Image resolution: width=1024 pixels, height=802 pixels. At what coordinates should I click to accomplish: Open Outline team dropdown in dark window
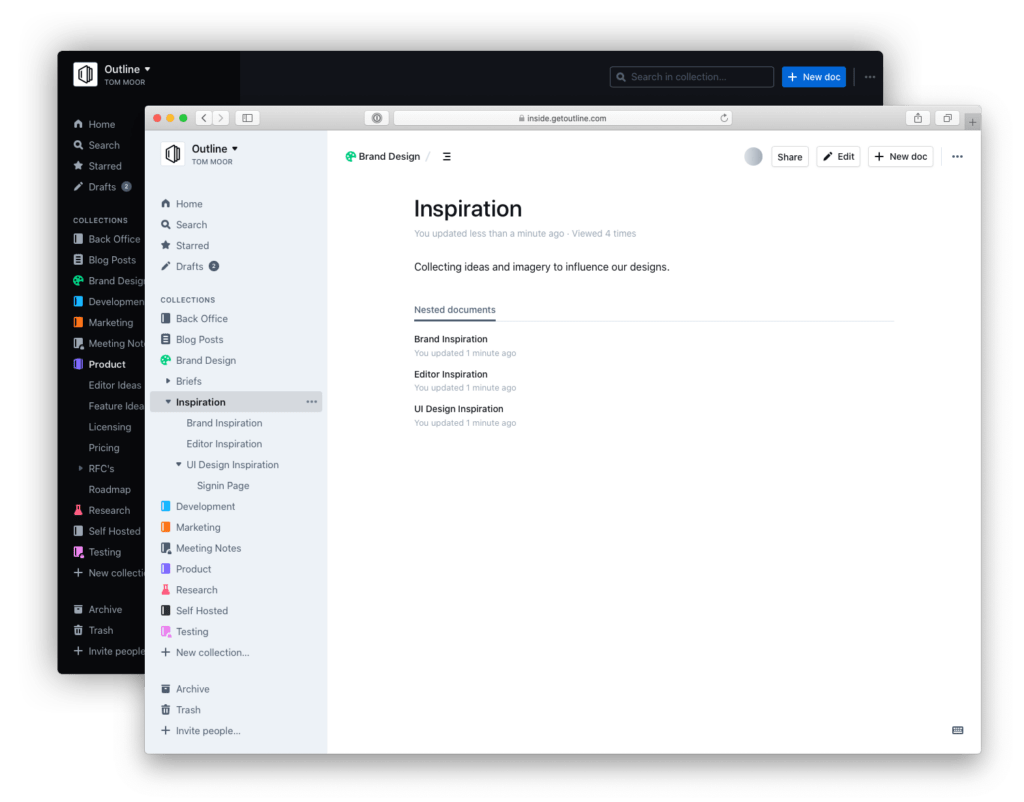pos(127,69)
